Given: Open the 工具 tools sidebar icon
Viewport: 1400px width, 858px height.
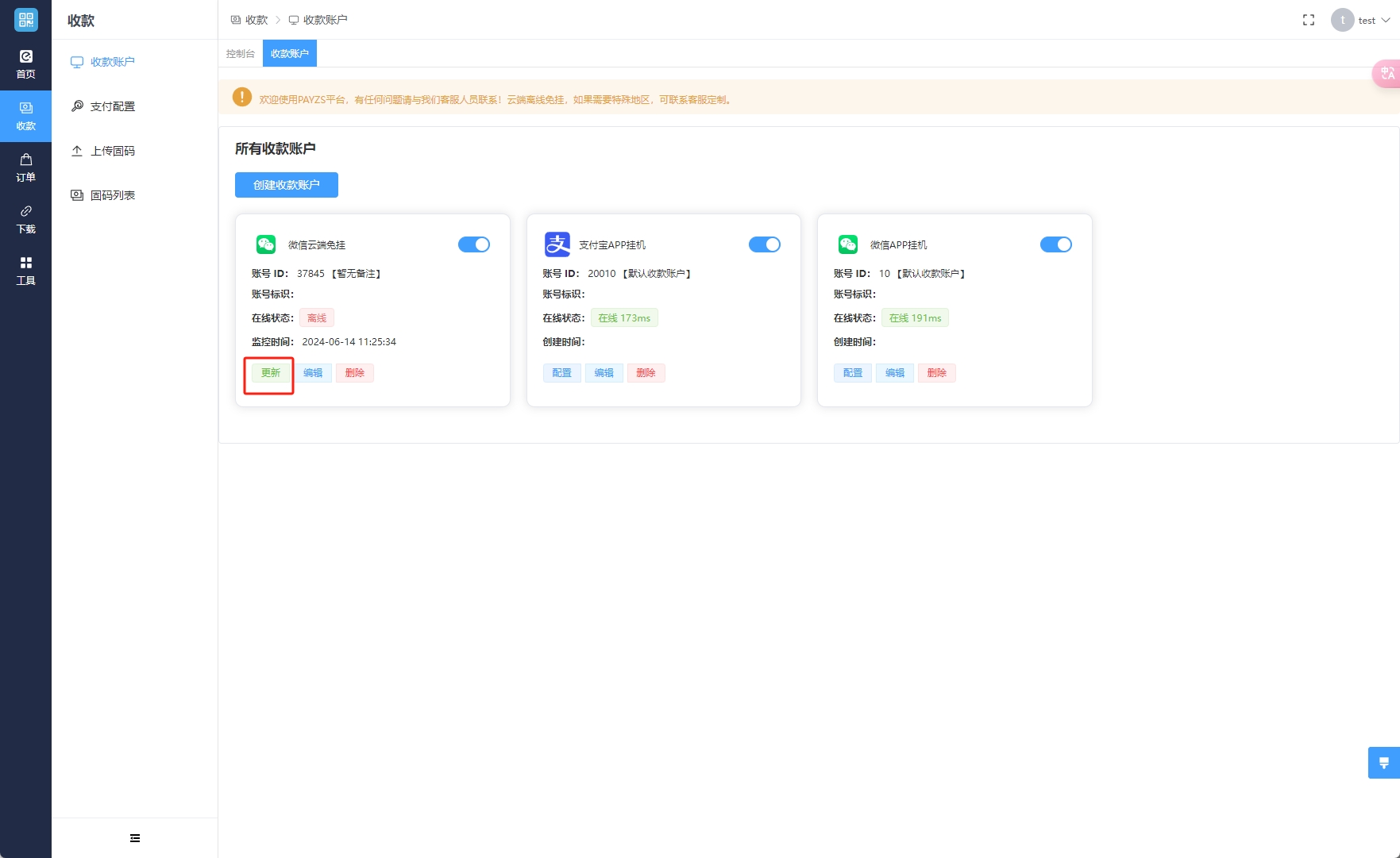Looking at the screenshot, I should (x=25, y=271).
